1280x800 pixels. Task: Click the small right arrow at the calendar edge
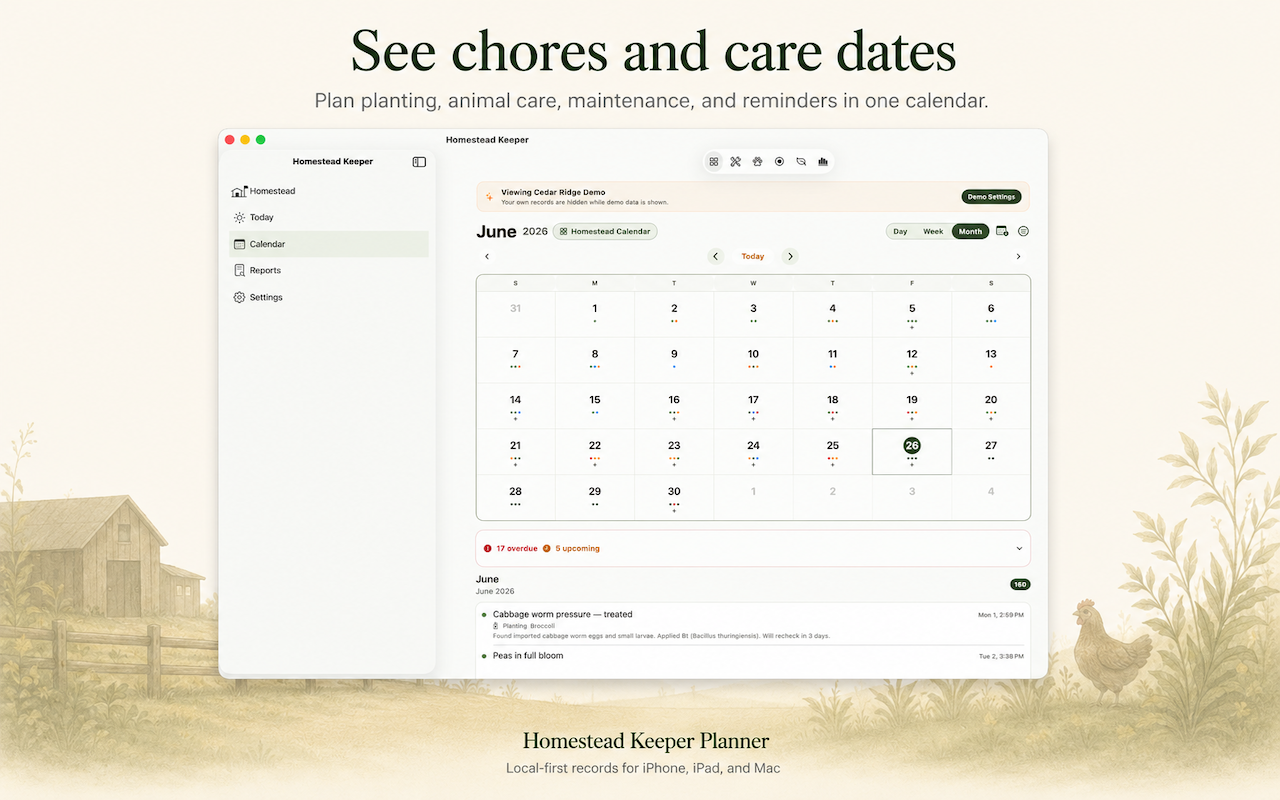click(x=1019, y=256)
